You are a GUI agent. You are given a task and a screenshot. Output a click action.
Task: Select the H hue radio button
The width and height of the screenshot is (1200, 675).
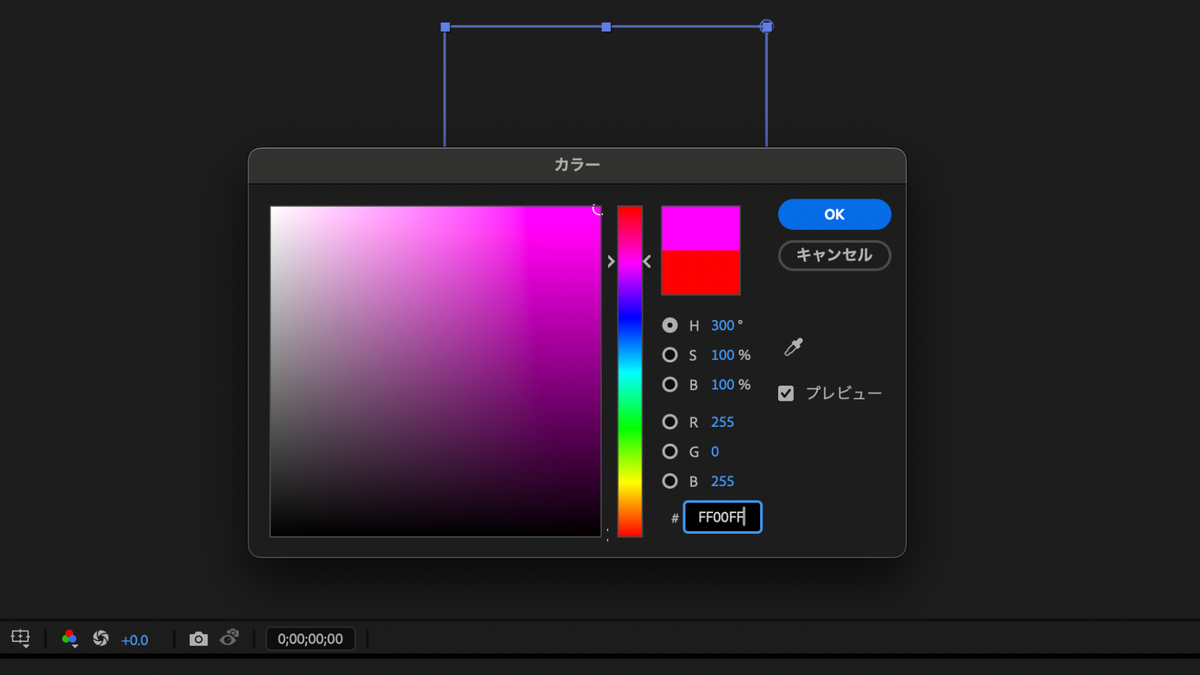[x=670, y=325]
